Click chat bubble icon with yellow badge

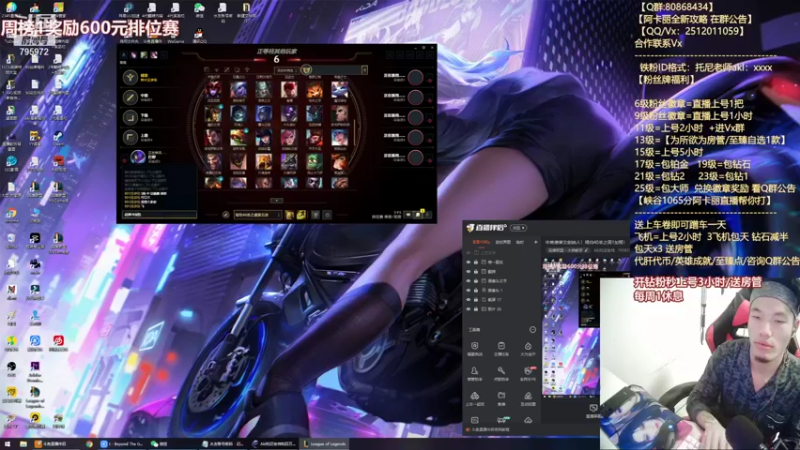pos(418,215)
